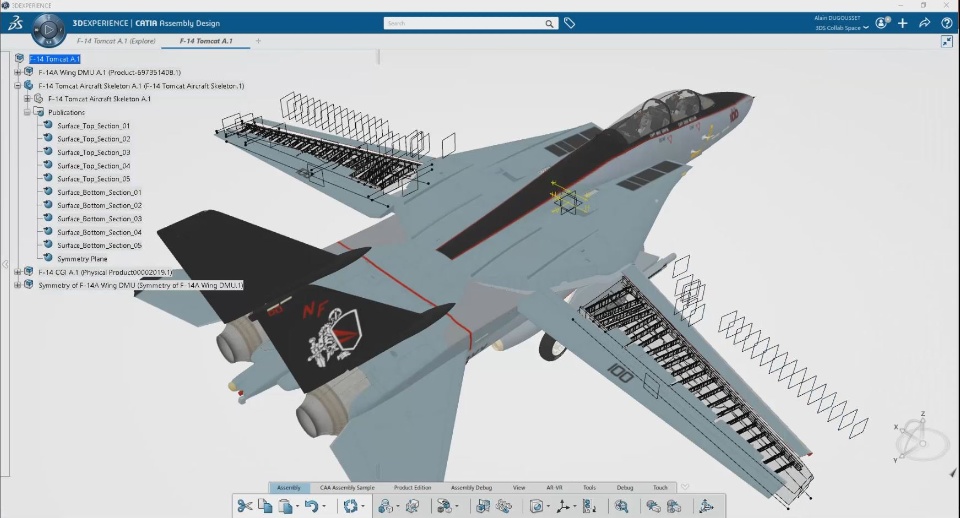Open the Undo dropdown arrow
The image size is (960, 518).
(x=324, y=506)
